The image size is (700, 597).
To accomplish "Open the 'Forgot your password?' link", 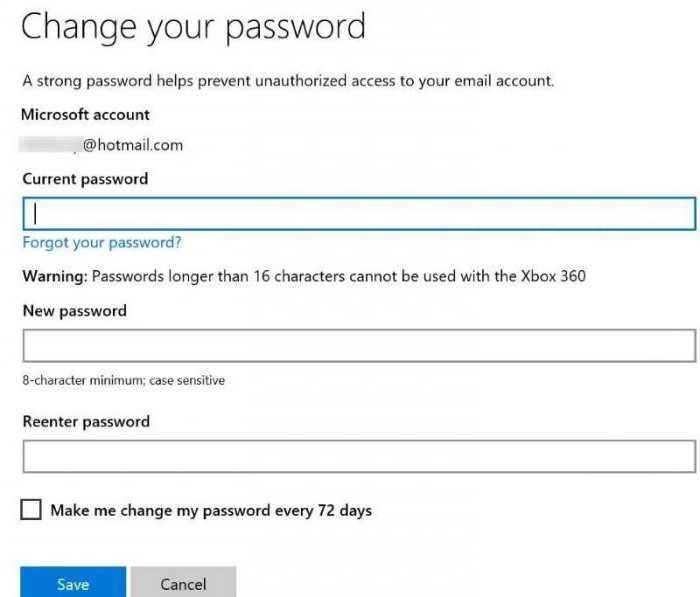I will pyautogui.click(x=102, y=242).
